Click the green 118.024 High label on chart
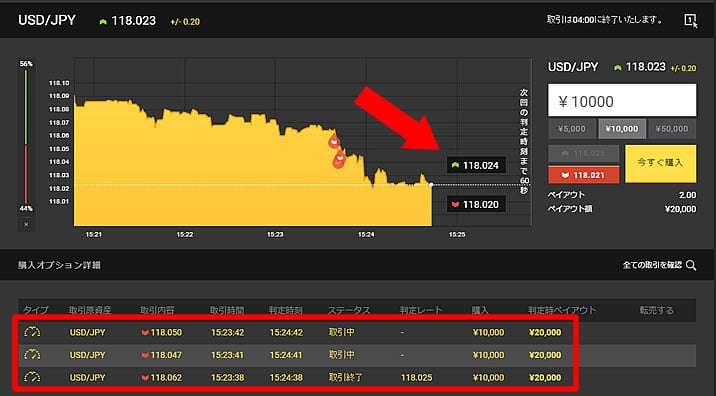 (476, 165)
